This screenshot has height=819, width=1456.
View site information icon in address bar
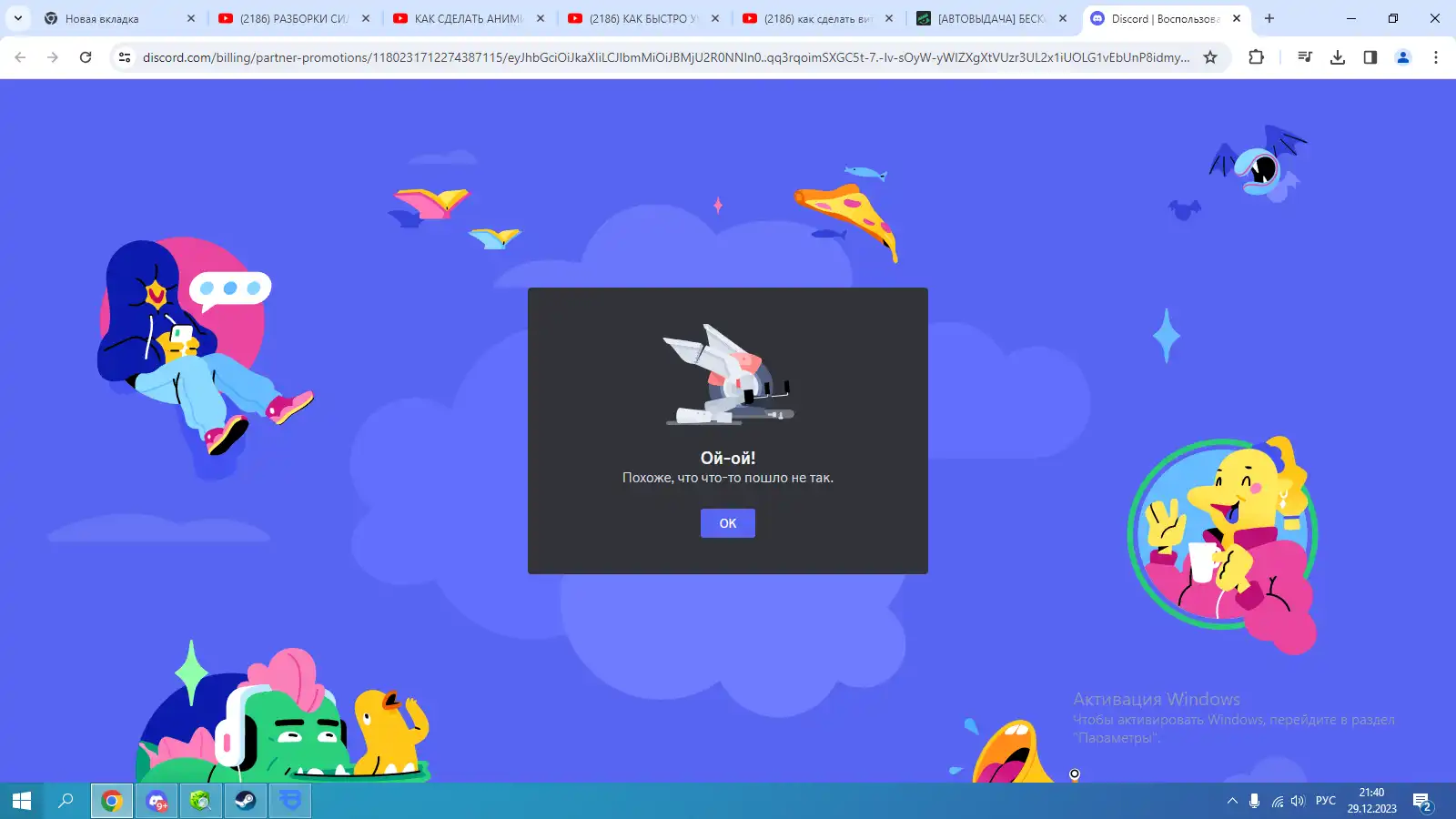point(125,57)
